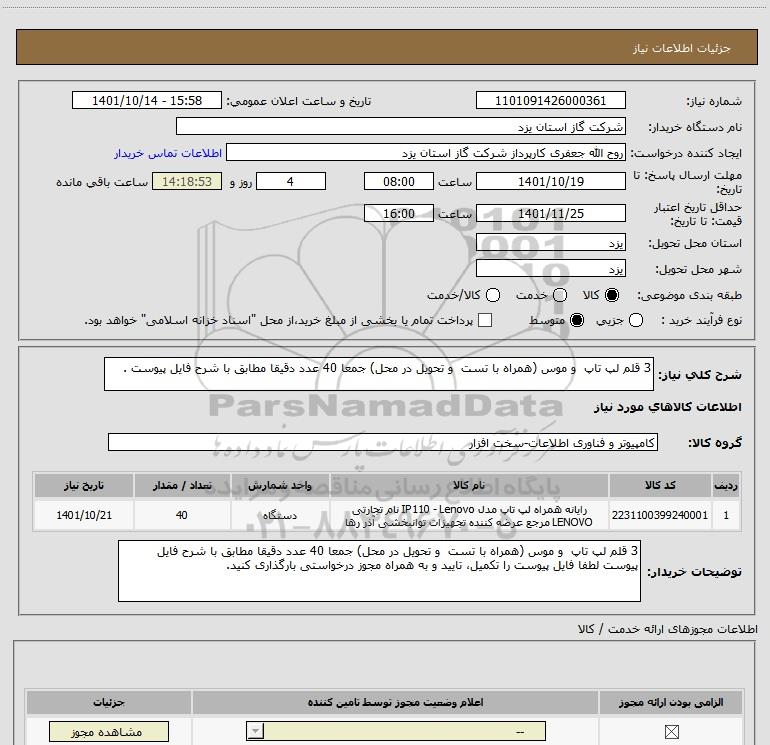Click the توضیحات خریدار text area
This screenshot has width=770, height=745.
[x=379, y=571]
